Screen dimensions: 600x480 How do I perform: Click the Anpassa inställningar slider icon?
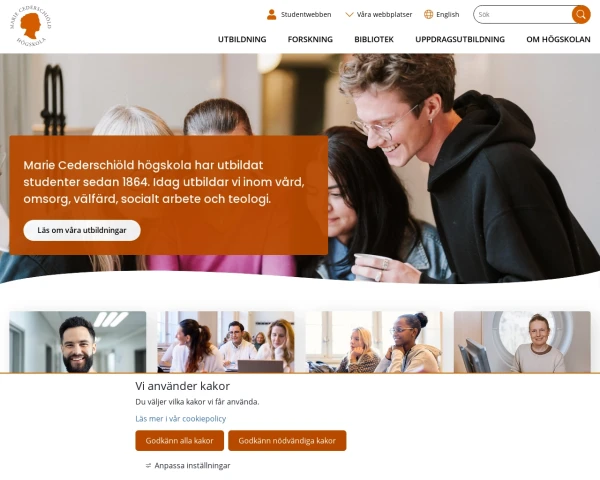pyautogui.click(x=148, y=466)
